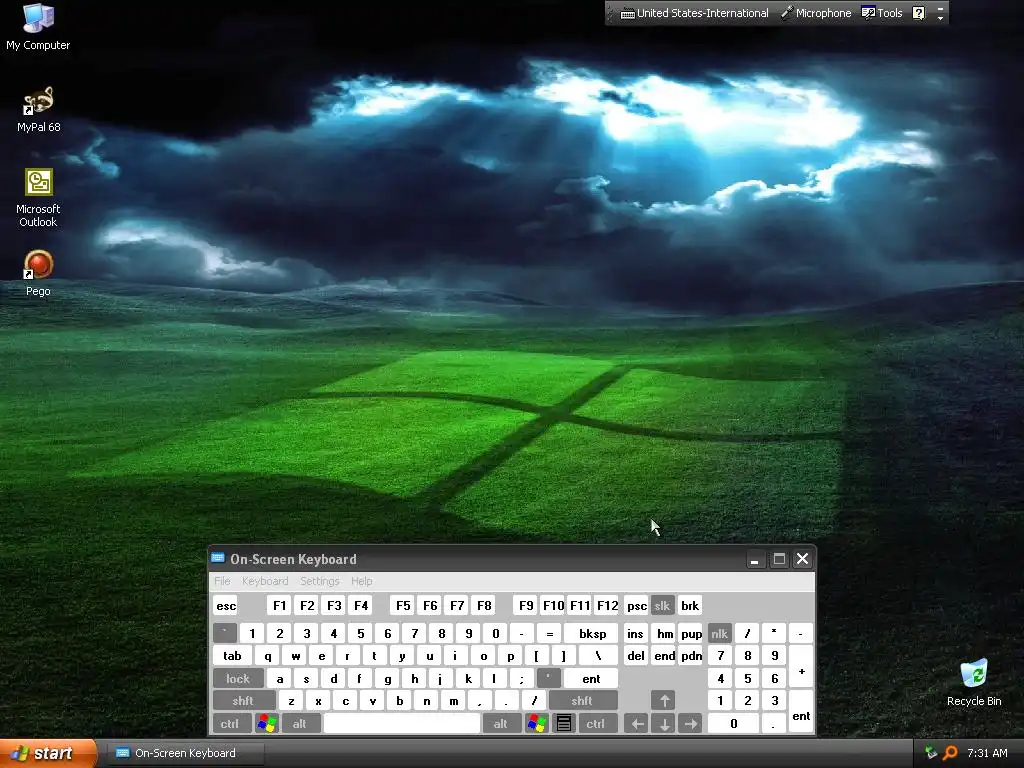Click the numpad 0 key
1024x768 pixels.
coord(733,724)
